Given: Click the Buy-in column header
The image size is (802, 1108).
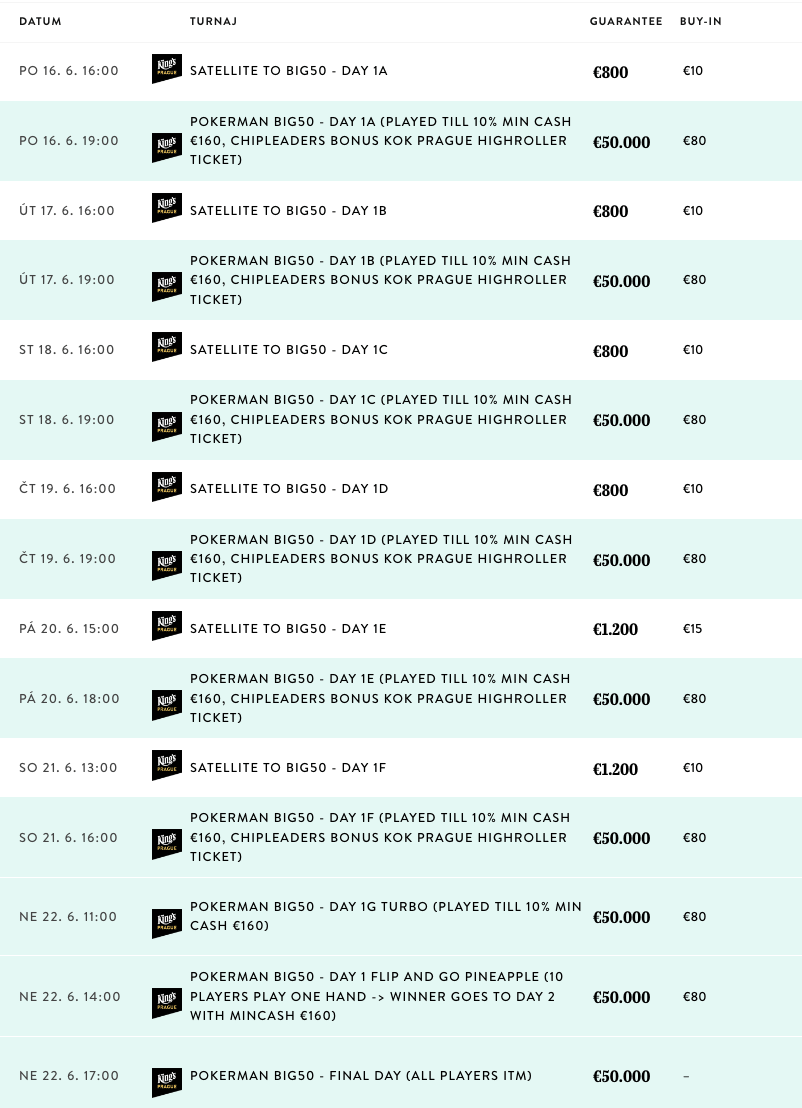Looking at the screenshot, I should point(701,21).
